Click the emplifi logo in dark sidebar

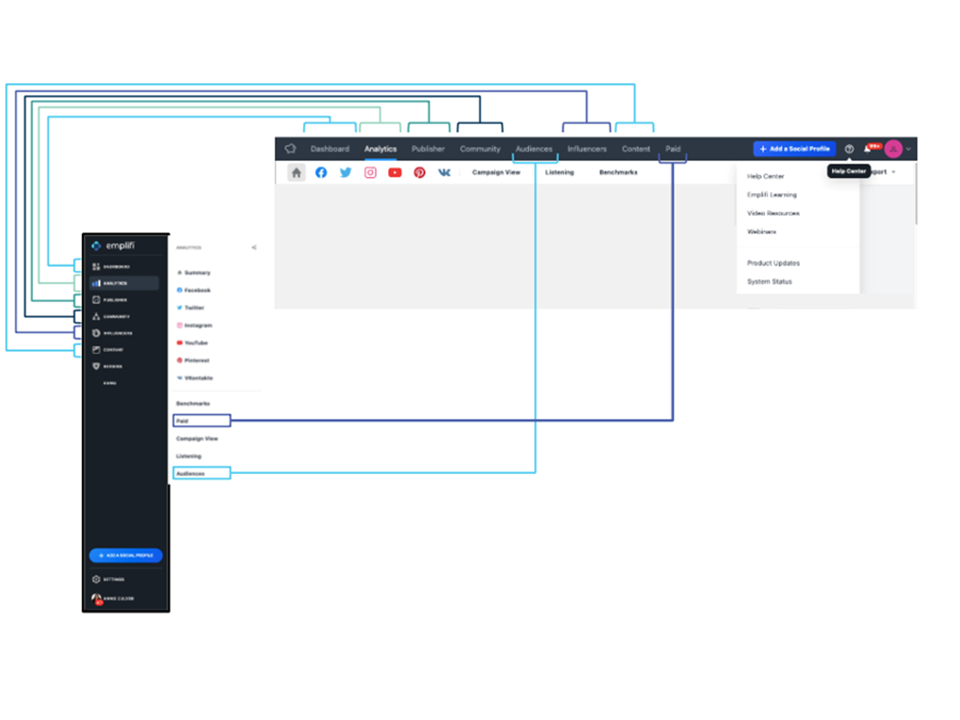point(113,246)
